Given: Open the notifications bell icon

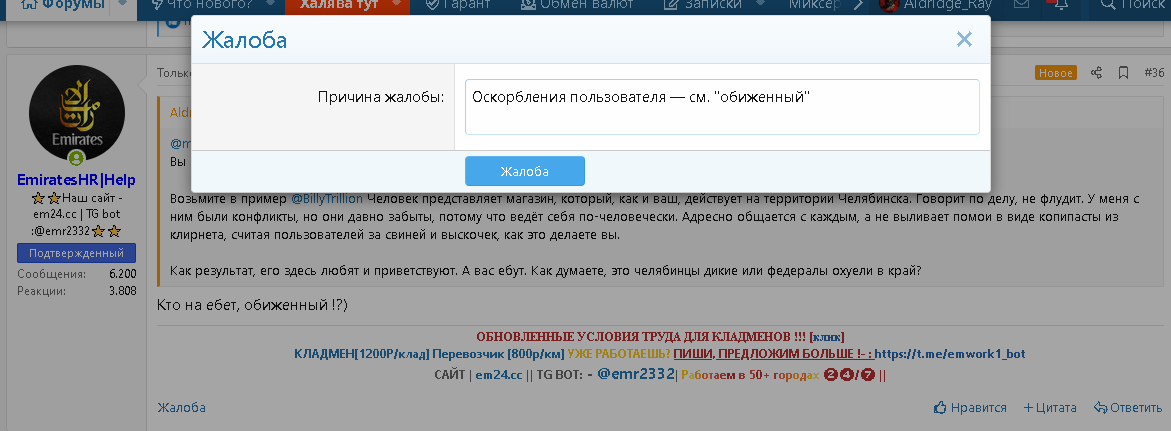Looking at the screenshot, I should [1061, 5].
